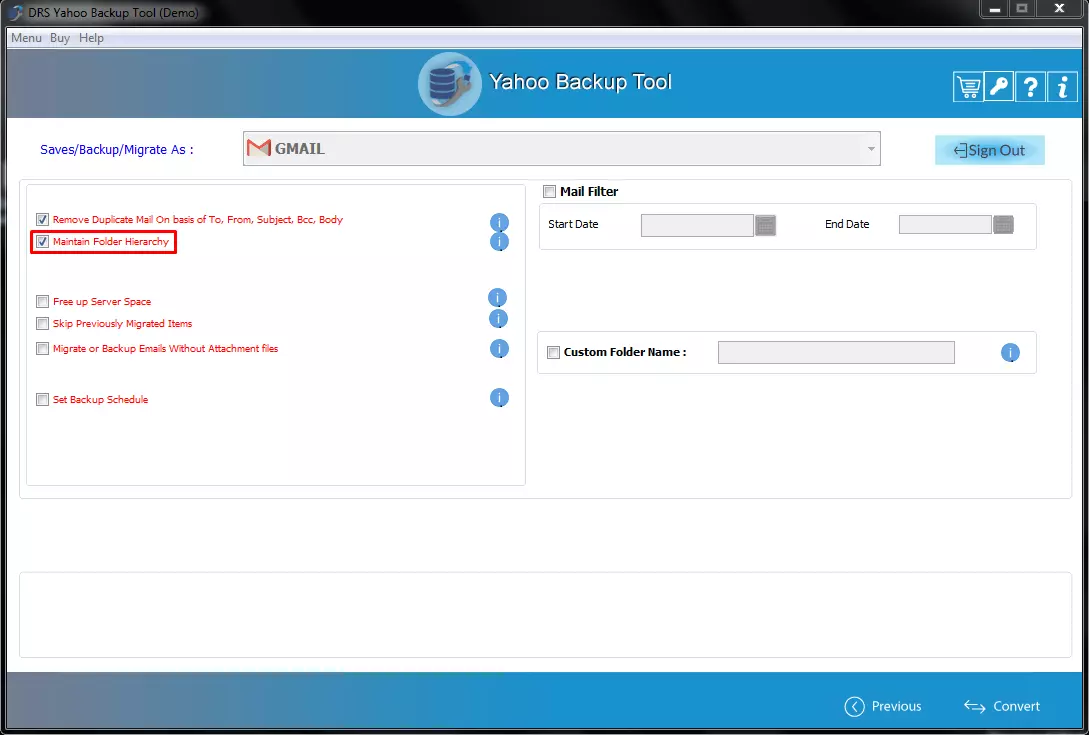The image size is (1089, 735).
Task: Enable Free up Server Space
Action: 42,302
